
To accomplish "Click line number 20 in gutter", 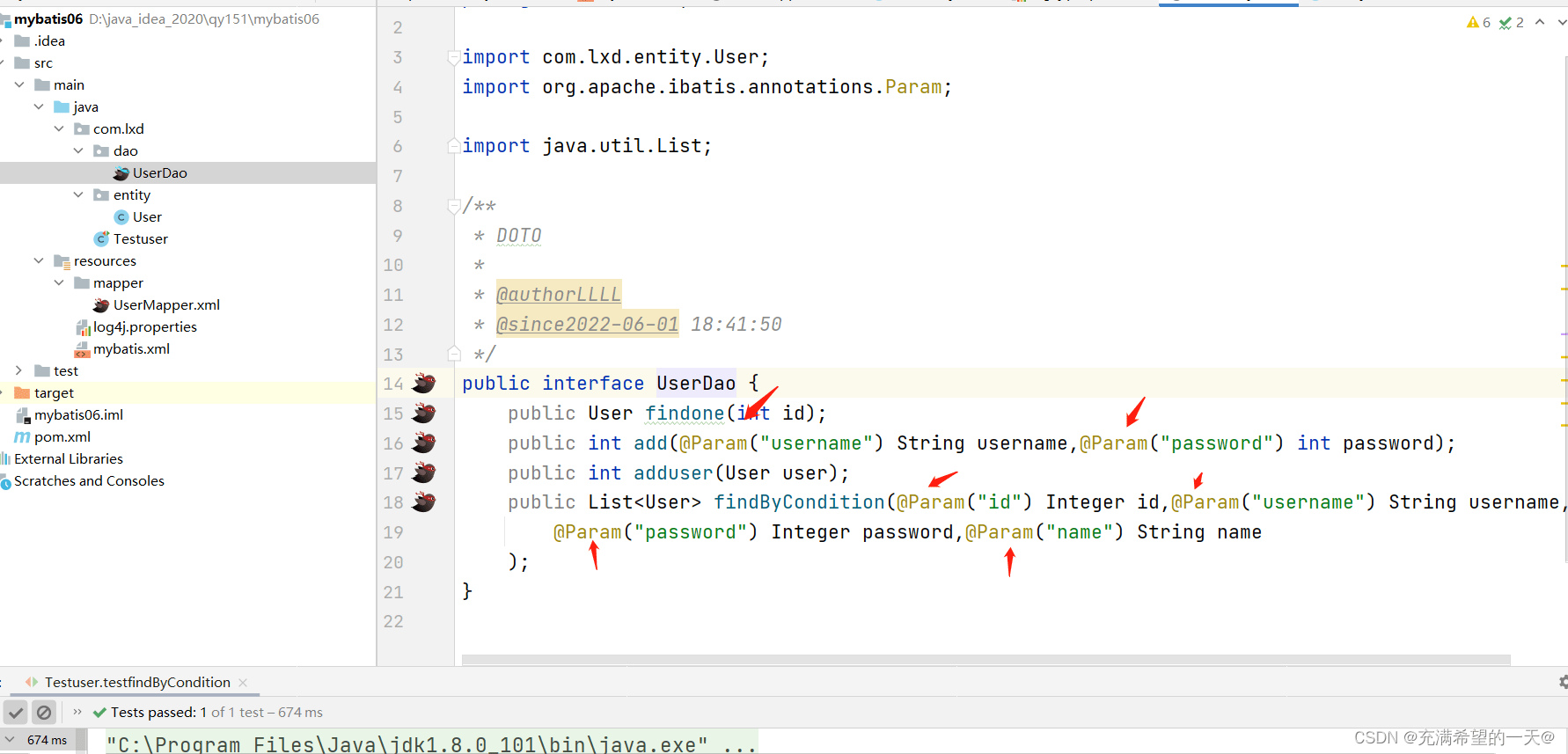I will coord(393,561).
